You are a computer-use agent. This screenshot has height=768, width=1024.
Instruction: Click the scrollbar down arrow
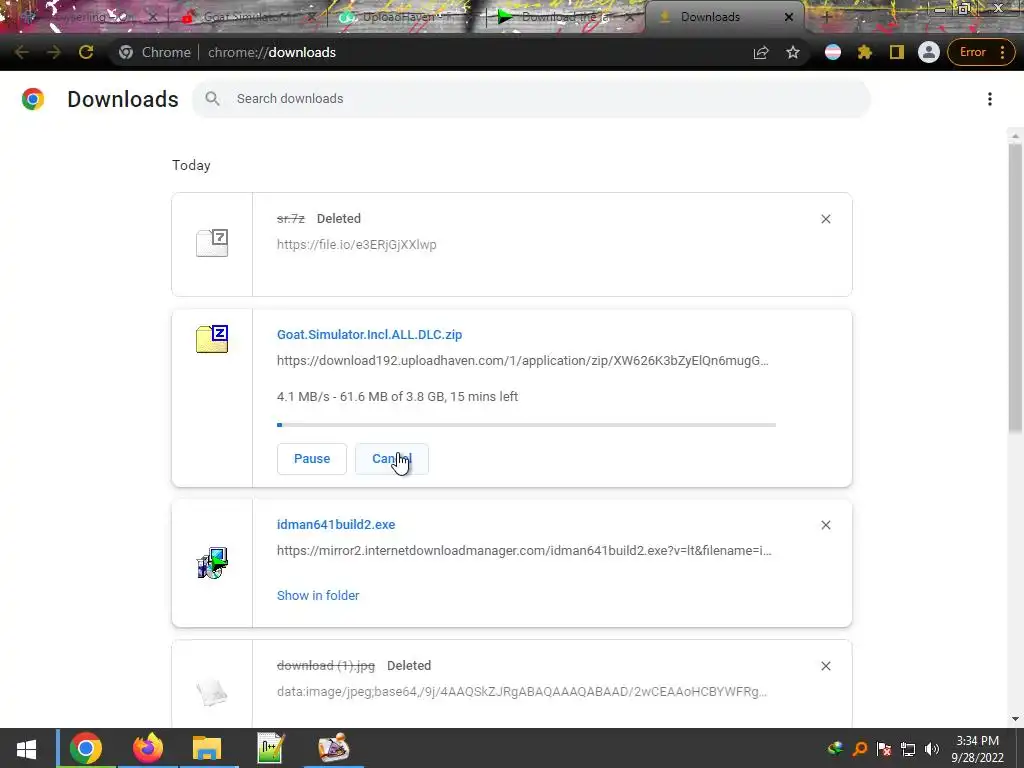pyautogui.click(x=1015, y=719)
